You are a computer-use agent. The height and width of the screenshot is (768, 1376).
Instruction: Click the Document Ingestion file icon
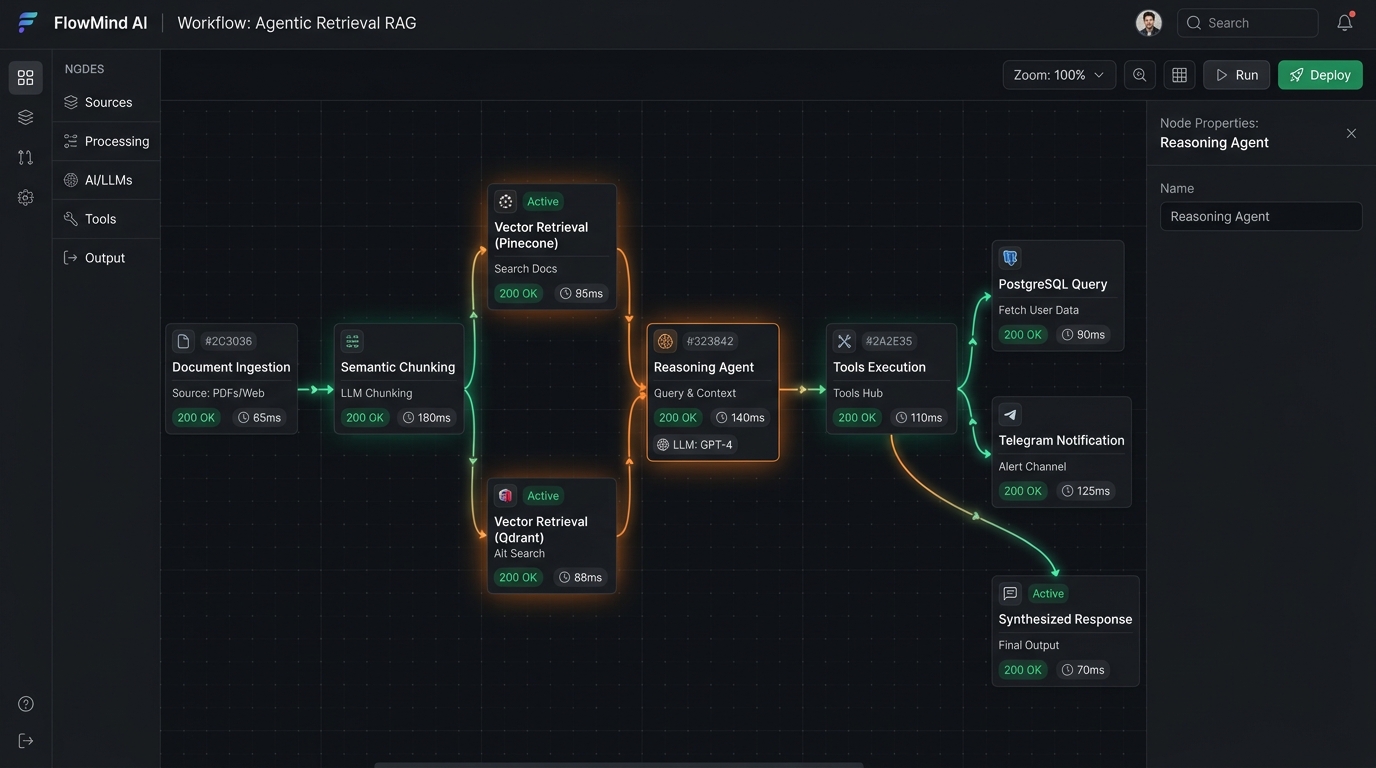point(183,341)
